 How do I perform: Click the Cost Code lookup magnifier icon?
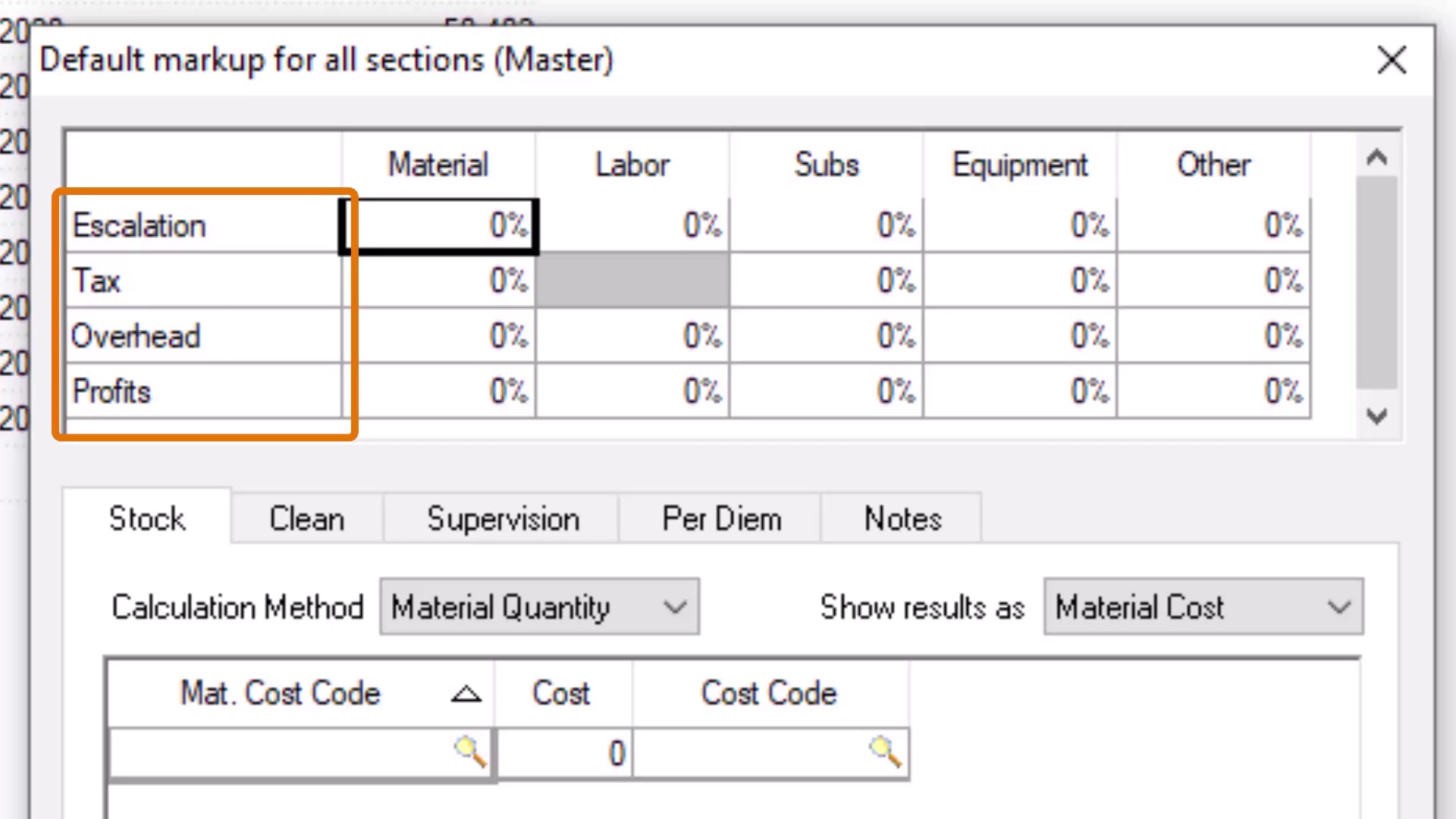[x=885, y=752]
